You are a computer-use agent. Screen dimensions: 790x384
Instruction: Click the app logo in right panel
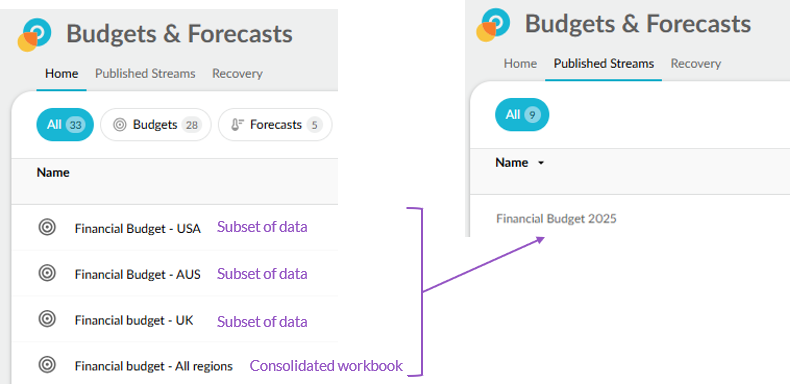[x=493, y=24]
